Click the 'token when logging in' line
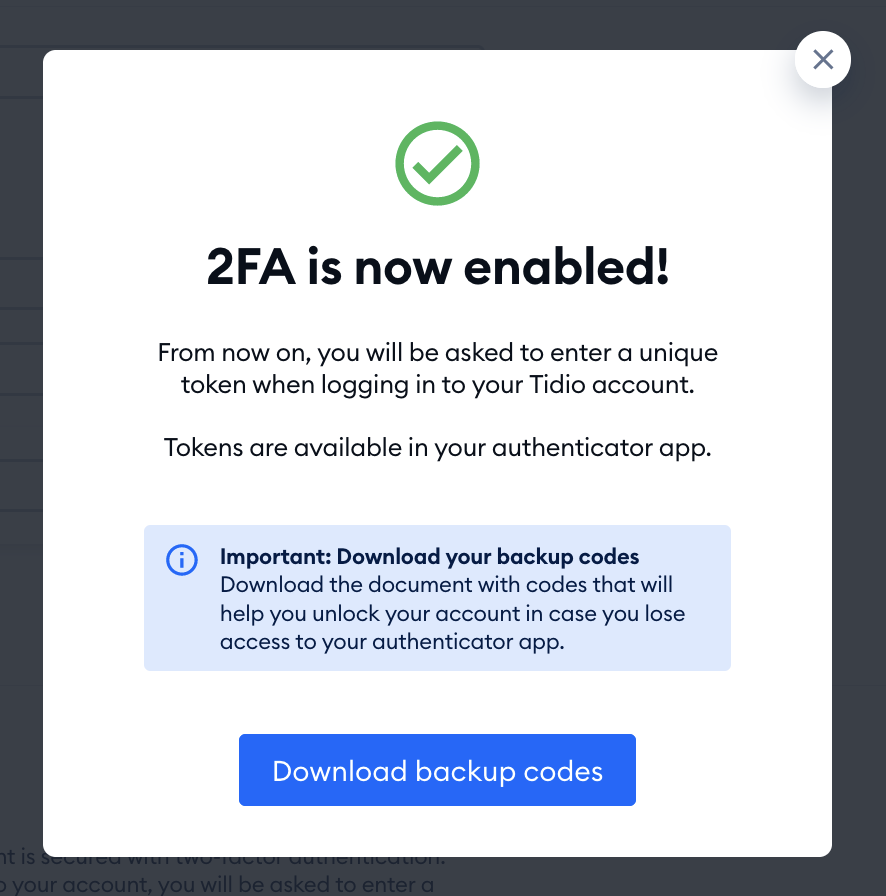Screen dimensions: 886x896 point(437,385)
